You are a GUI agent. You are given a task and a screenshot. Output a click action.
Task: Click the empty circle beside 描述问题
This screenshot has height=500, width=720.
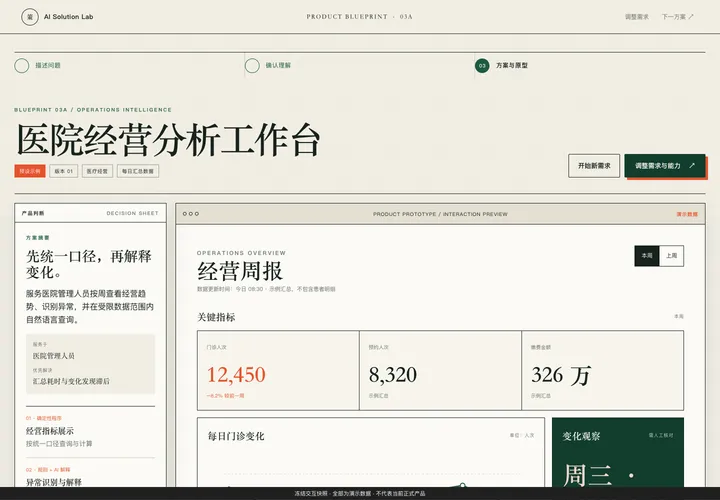(22, 66)
